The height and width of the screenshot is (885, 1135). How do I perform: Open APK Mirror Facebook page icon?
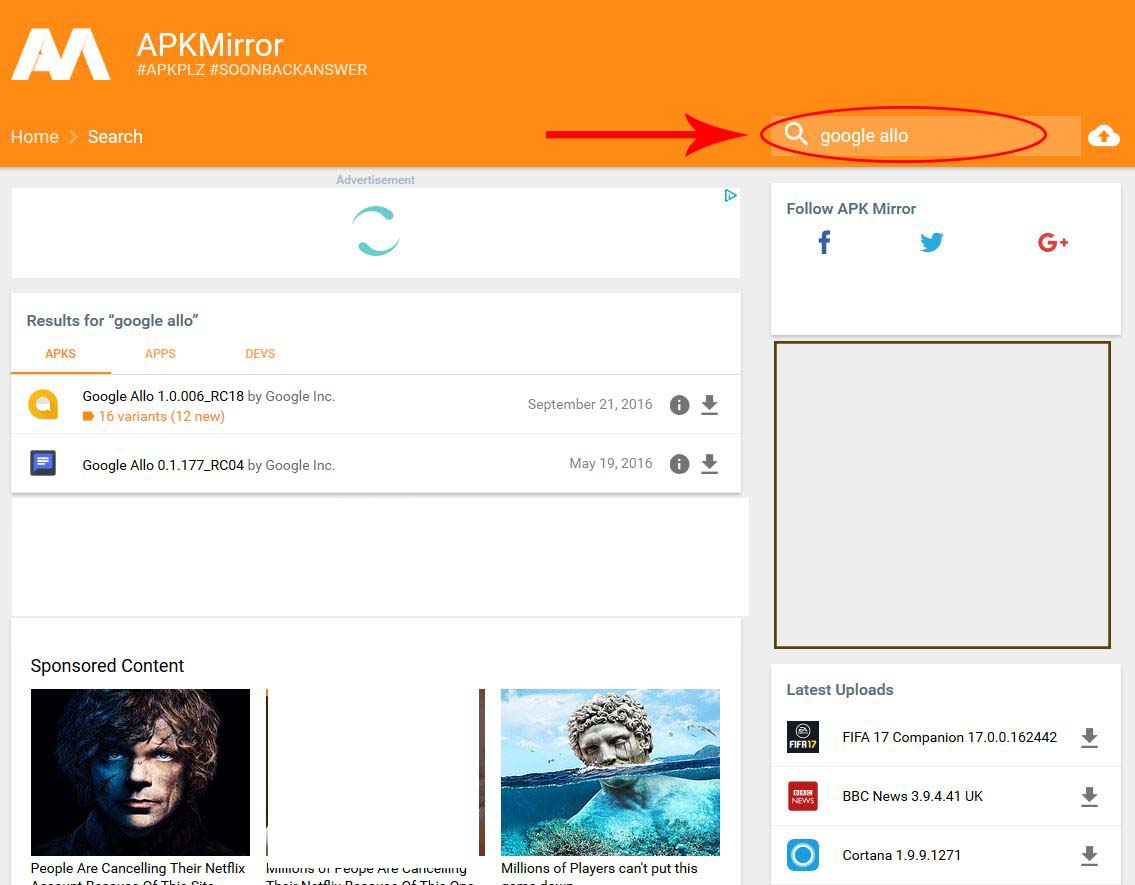click(824, 242)
